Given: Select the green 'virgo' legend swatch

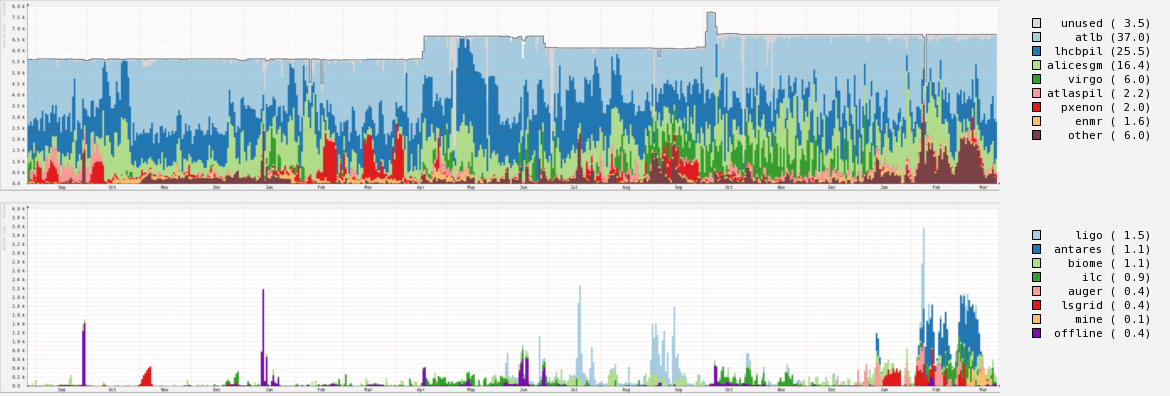Looking at the screenshot, I should point(1036,79).
